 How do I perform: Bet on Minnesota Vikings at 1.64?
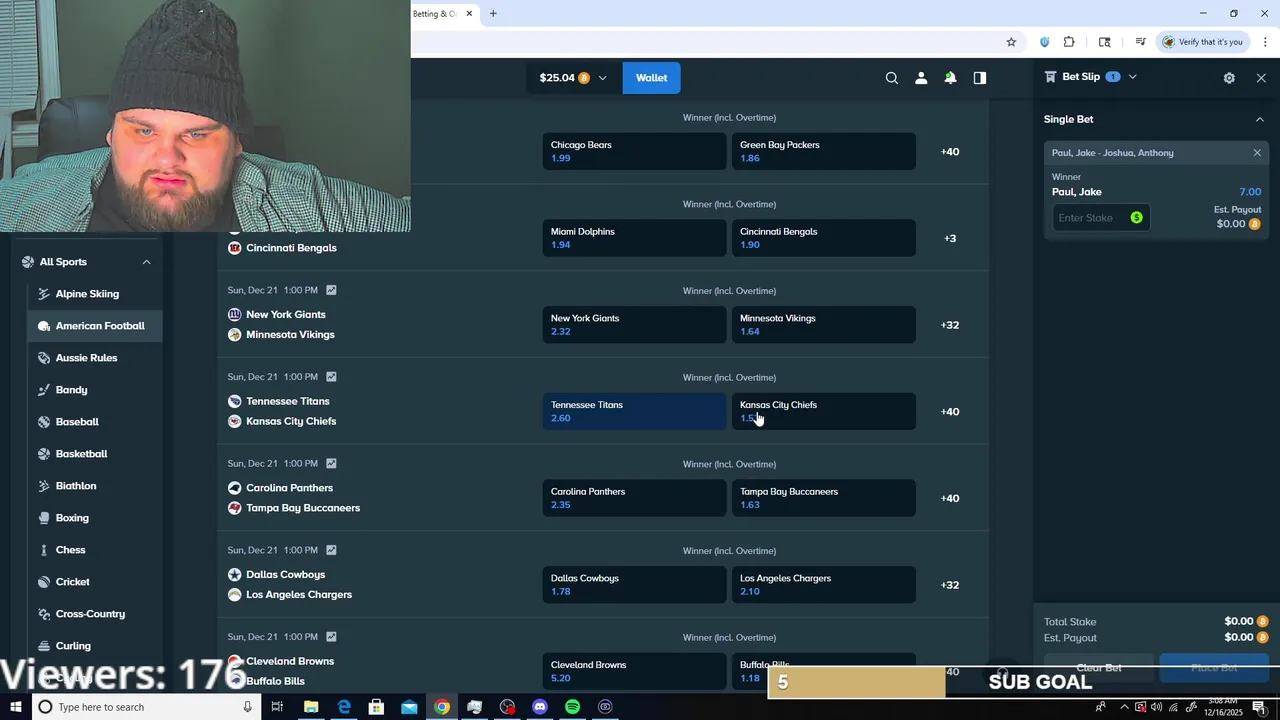[x=824, y=325]
